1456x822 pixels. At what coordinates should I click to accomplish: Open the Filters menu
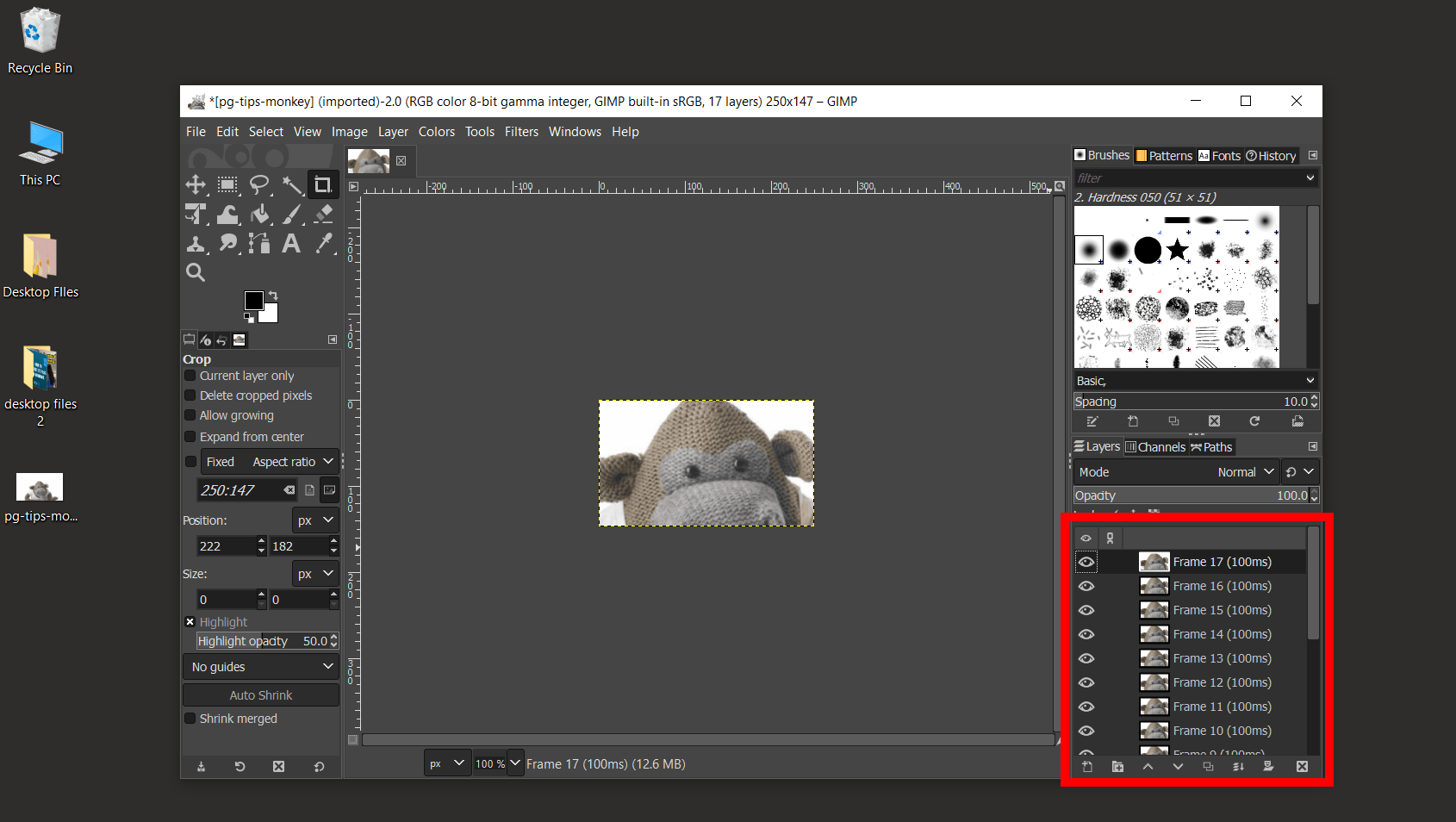click(x=521, y=132)
